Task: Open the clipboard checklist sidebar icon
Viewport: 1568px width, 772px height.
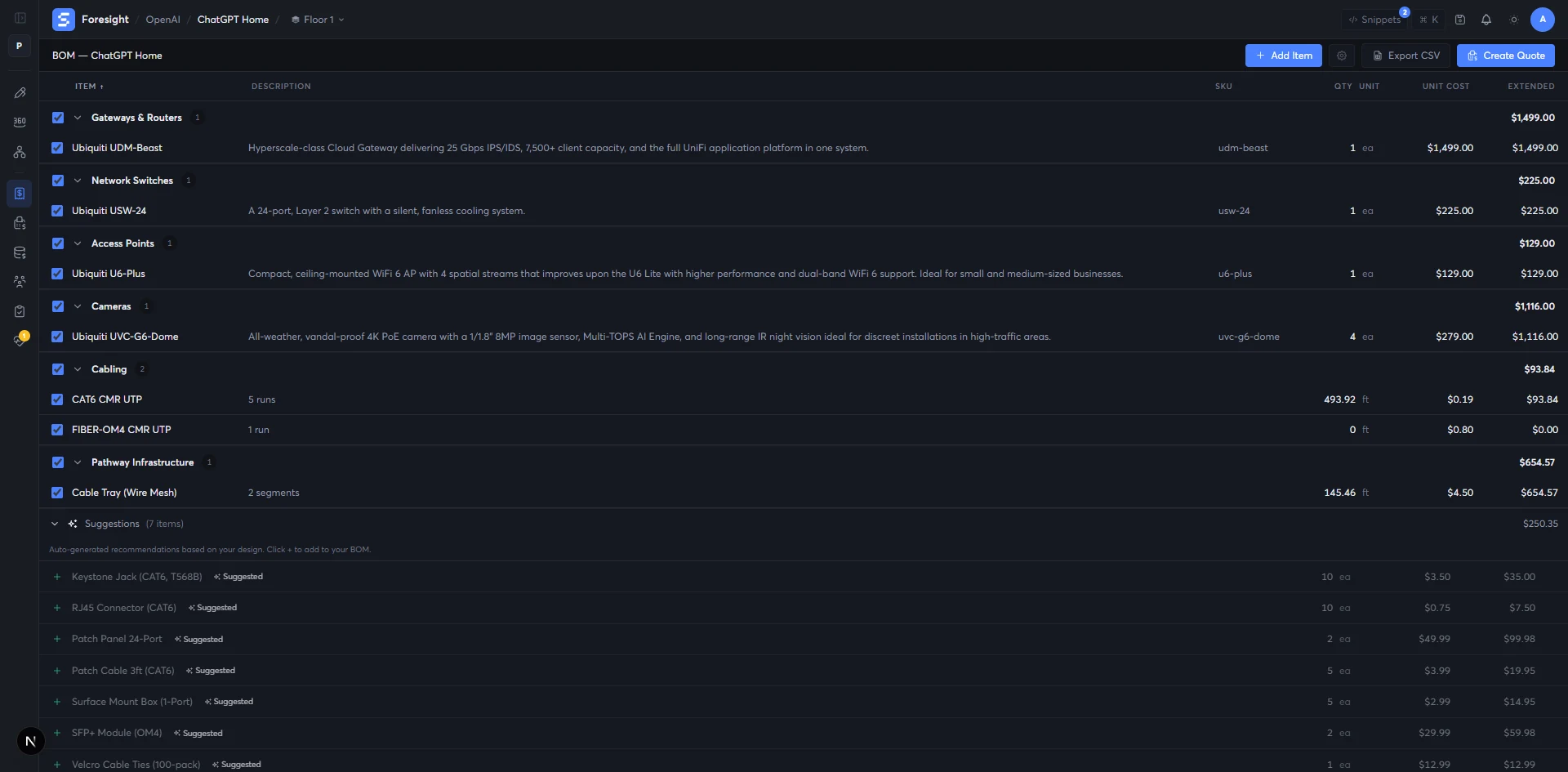Action: (20, 311)
